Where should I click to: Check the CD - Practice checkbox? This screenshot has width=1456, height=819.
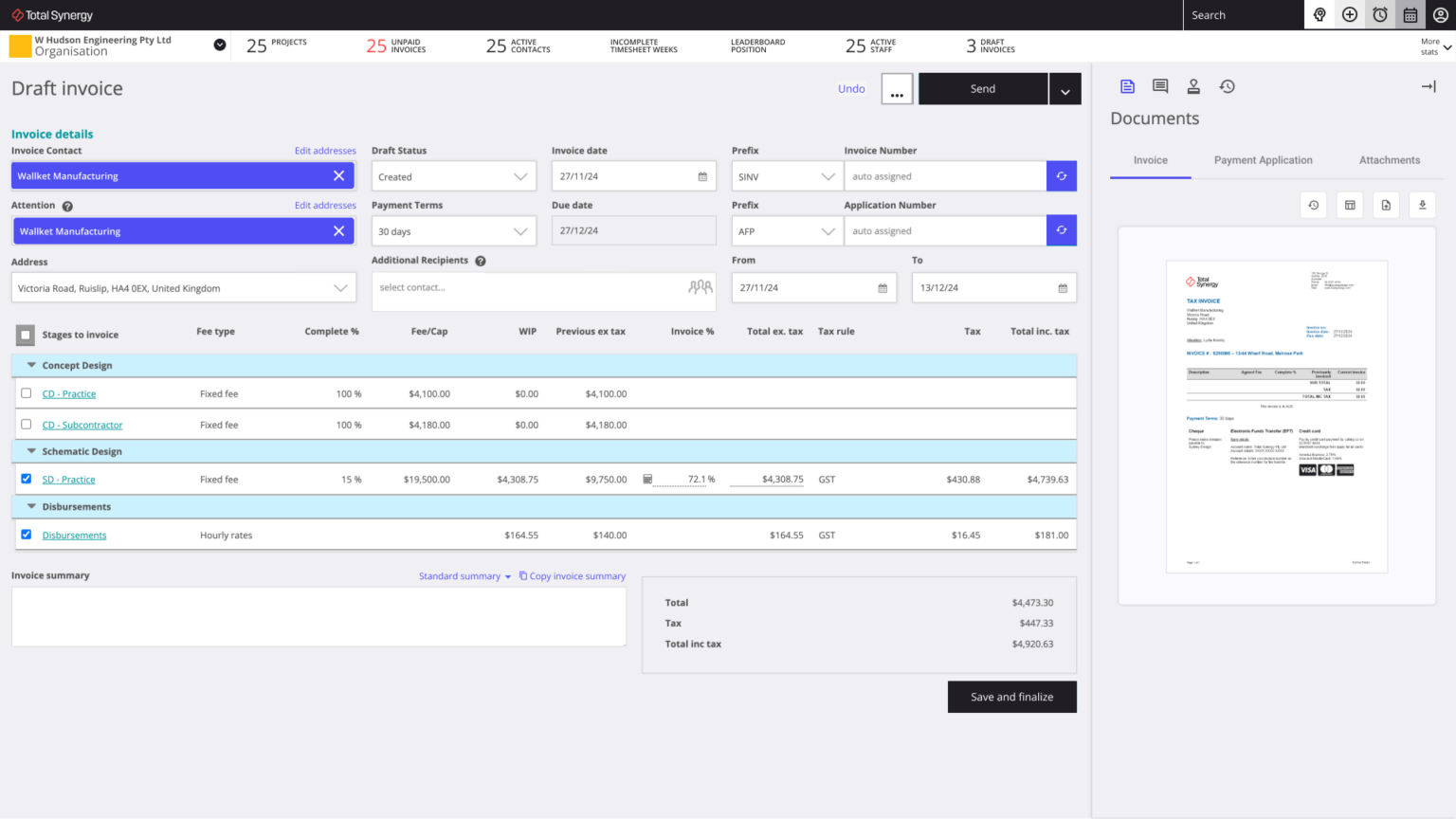(x=26, y=393)
